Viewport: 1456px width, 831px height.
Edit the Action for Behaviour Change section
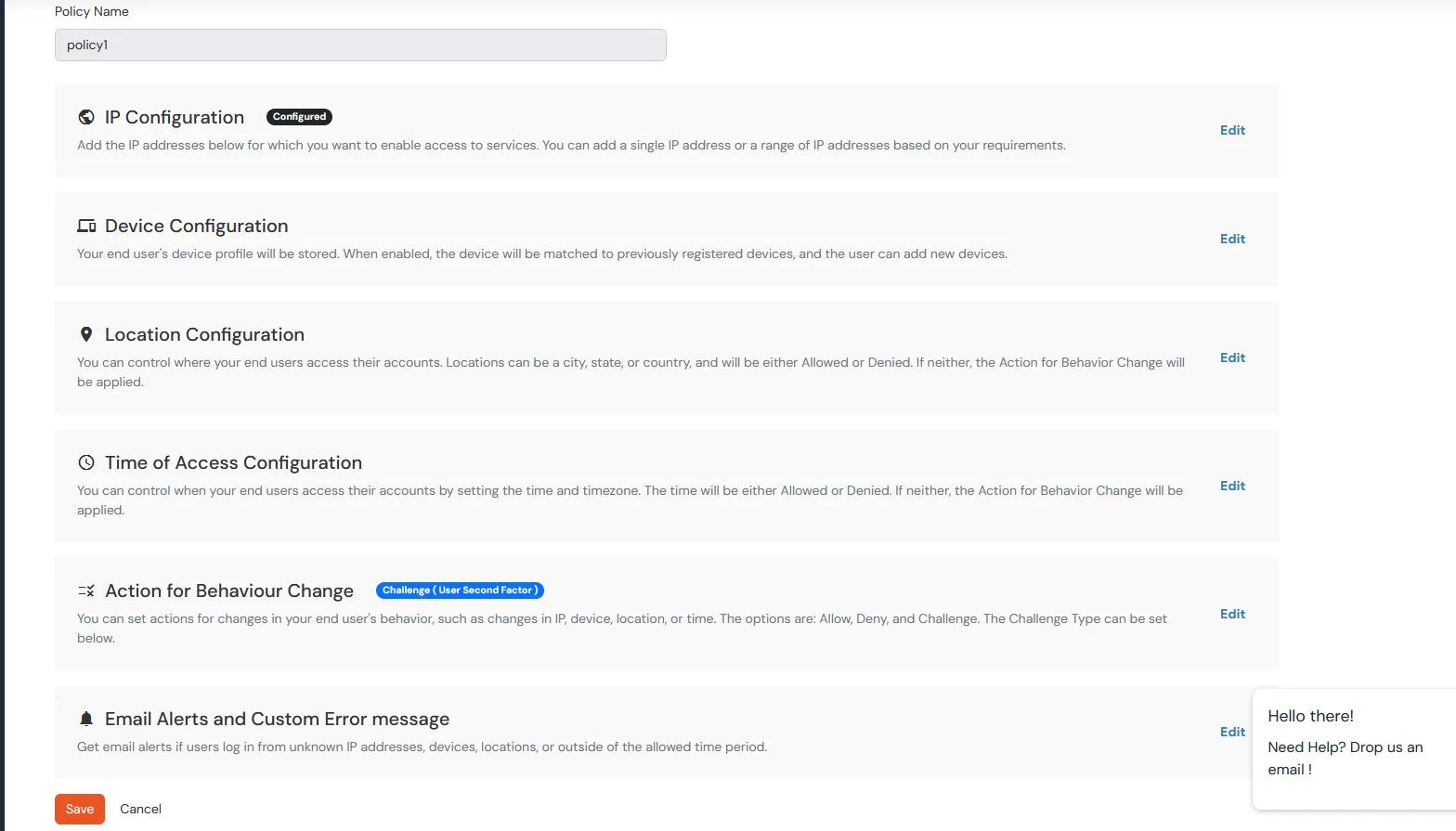point(1232,614)
